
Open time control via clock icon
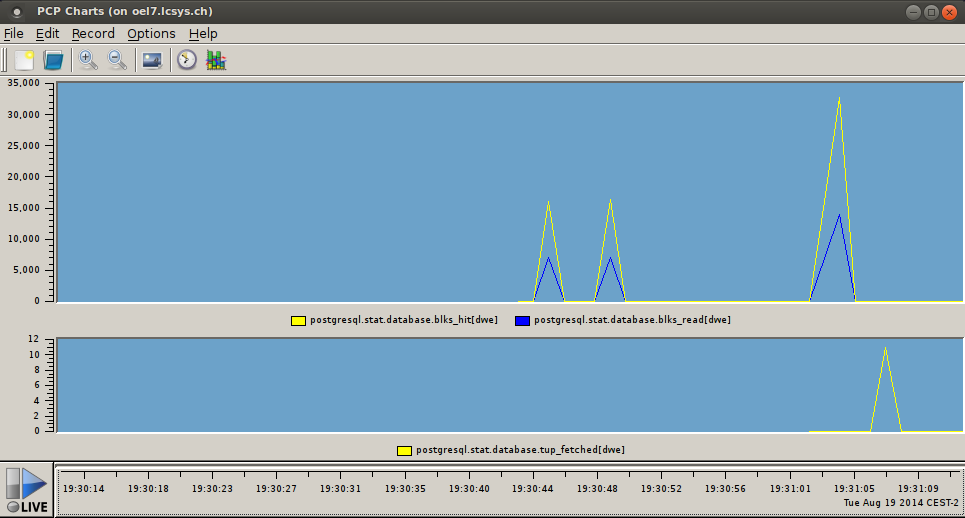pos(187,60)
